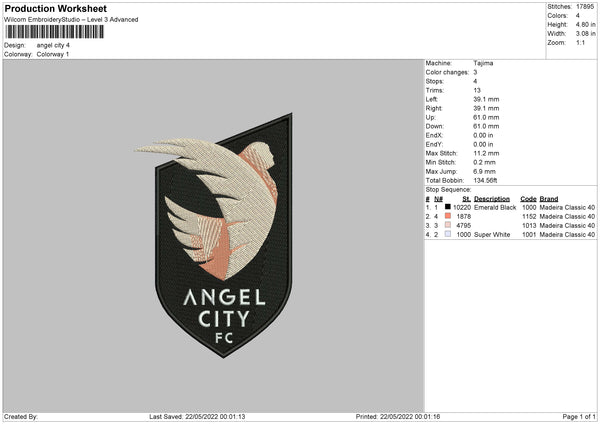Click the Machine value 'Tajima'
600x424 pixels.
pos(483,63)
